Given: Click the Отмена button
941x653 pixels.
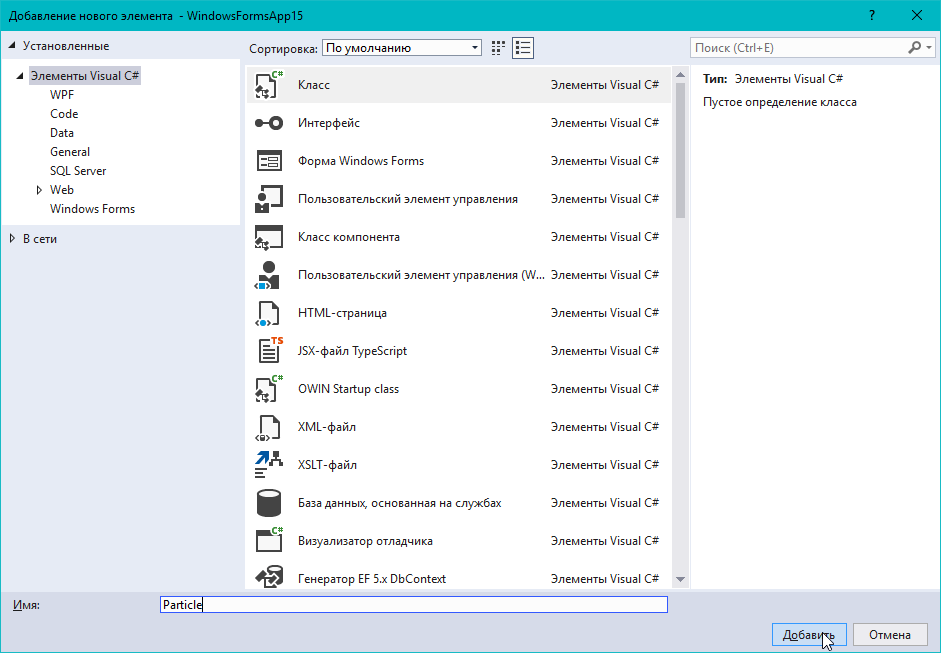Looking at the screenshot, I should click(889, 635).
